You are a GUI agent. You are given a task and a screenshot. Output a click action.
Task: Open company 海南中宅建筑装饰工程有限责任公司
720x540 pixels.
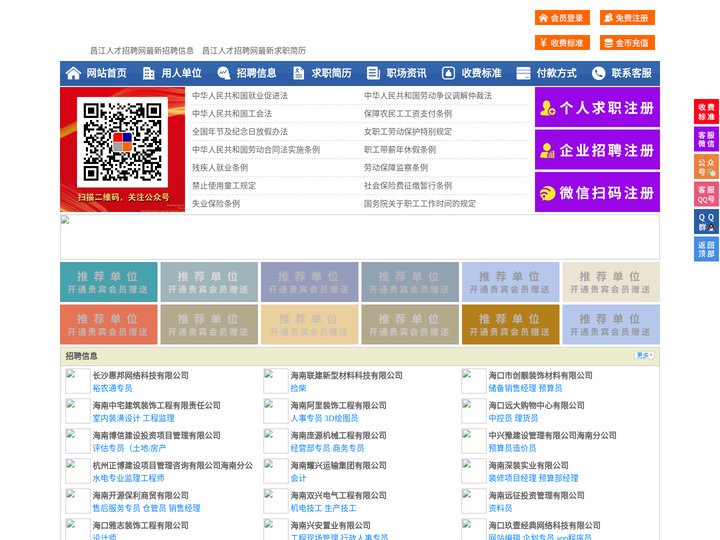pos(157,405)
